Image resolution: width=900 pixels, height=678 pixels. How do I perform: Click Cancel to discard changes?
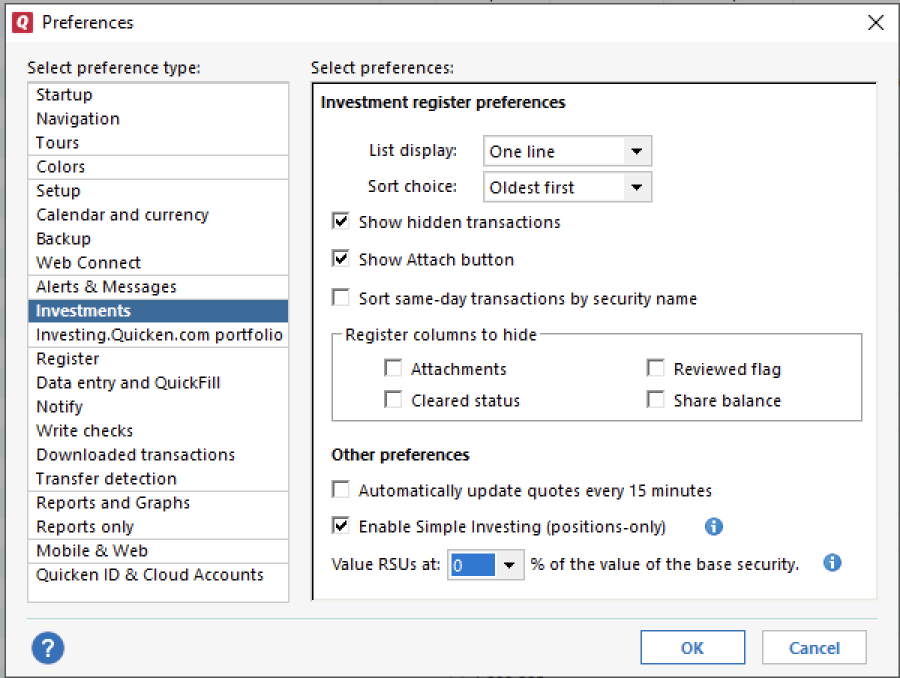pyautogui.click(x=814, y=648)
